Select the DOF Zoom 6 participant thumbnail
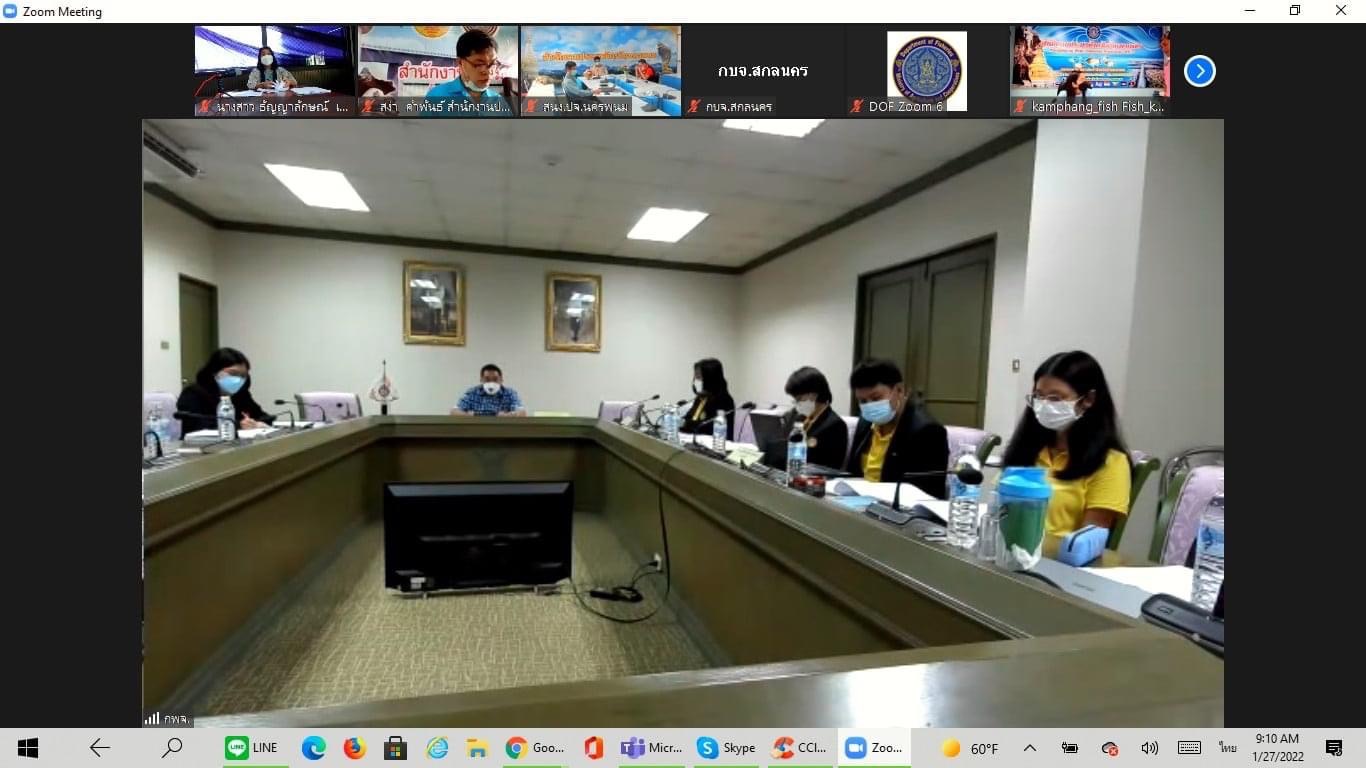The height and width of the screenshot is (768, 1366). click(x=927, y=71)
